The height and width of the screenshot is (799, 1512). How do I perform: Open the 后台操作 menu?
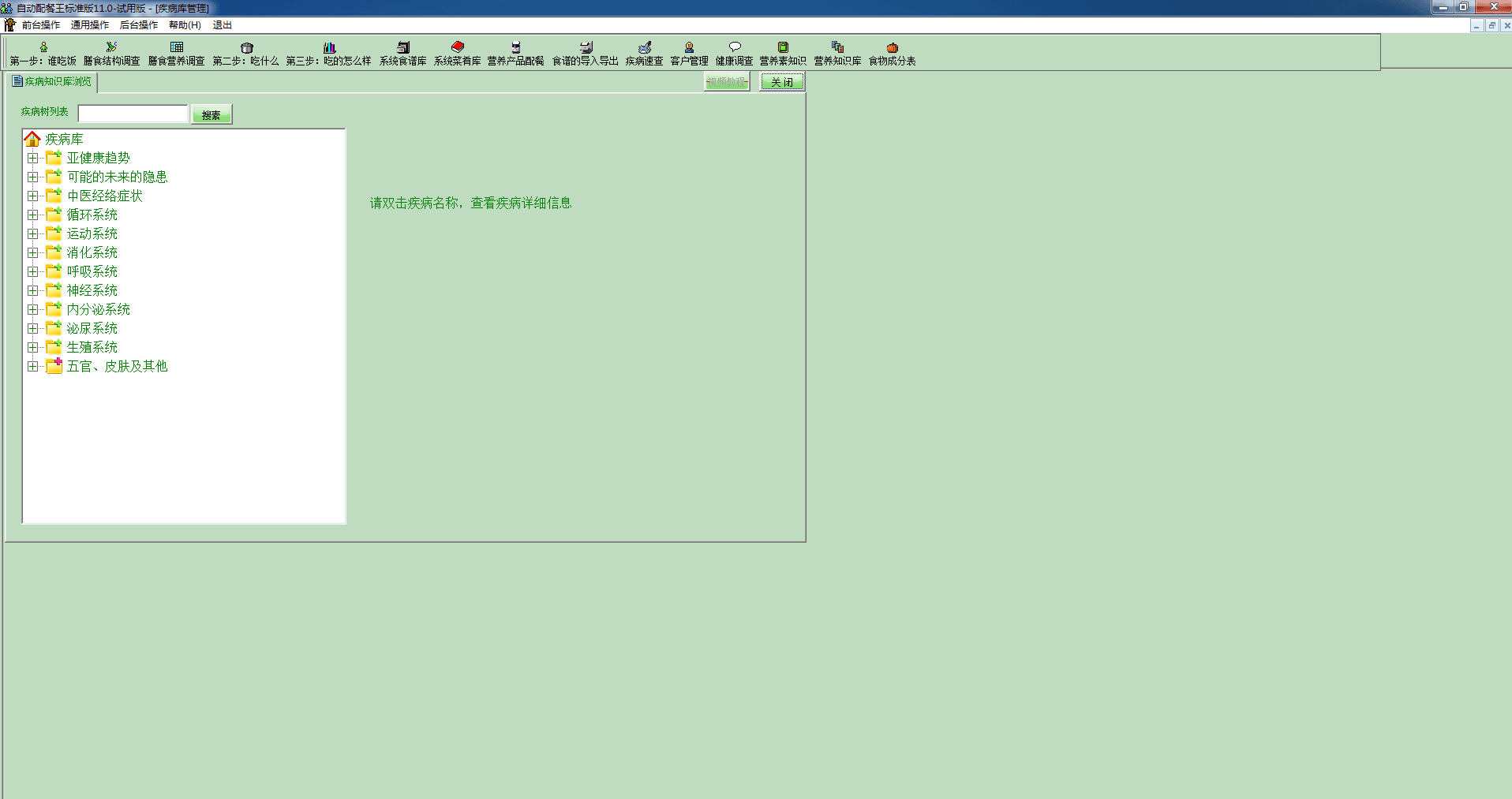(139, 25)
